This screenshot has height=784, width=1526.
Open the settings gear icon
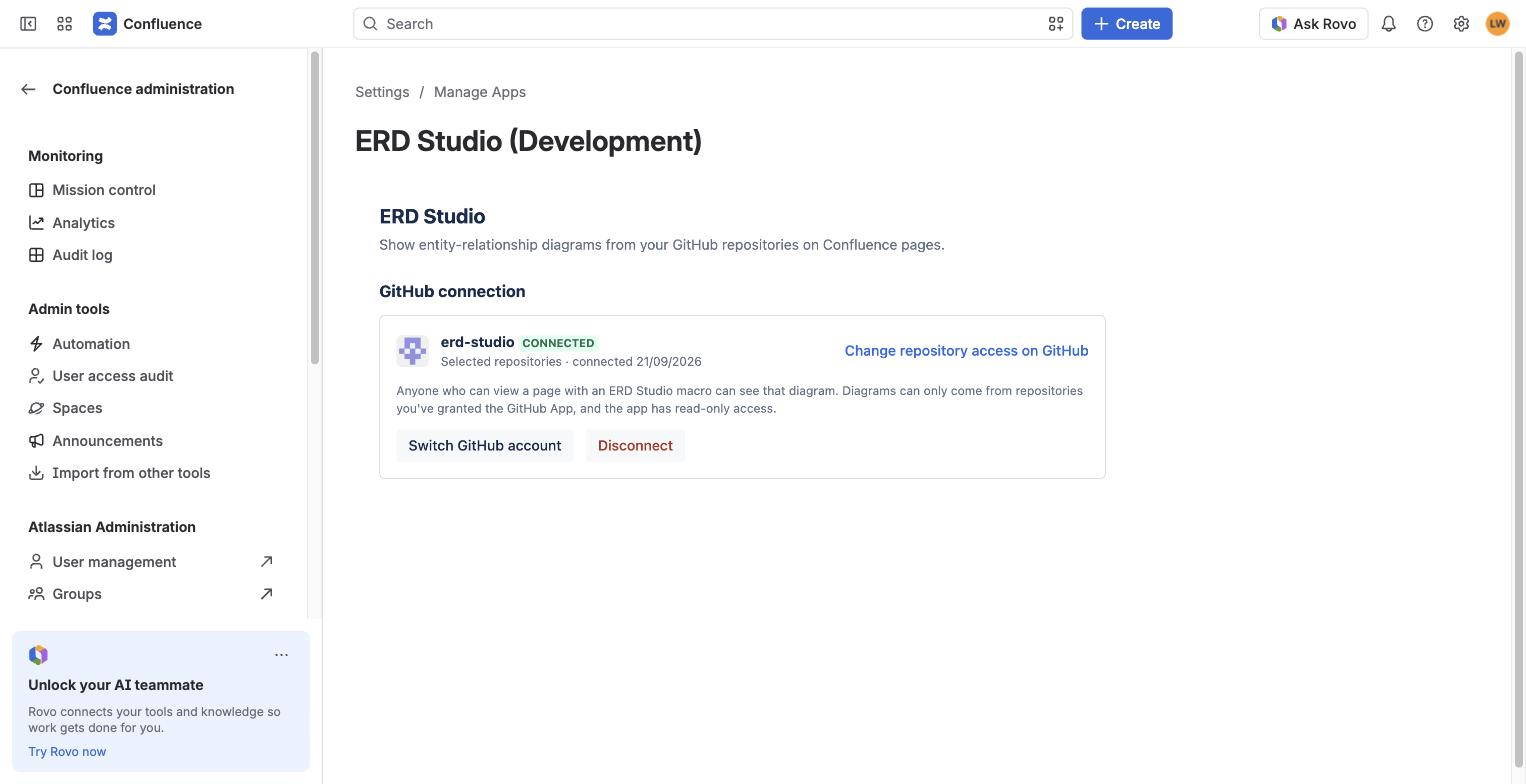[1461, 24]
